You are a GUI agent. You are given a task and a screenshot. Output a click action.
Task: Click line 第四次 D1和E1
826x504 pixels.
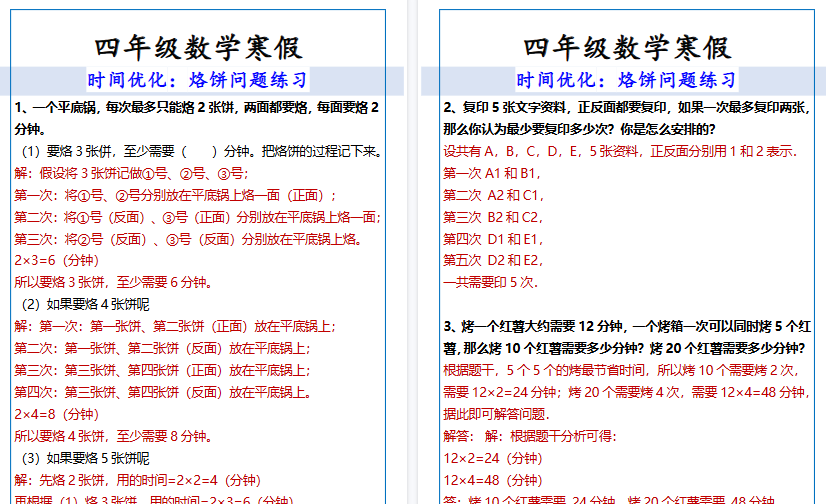tap(493, 240)
